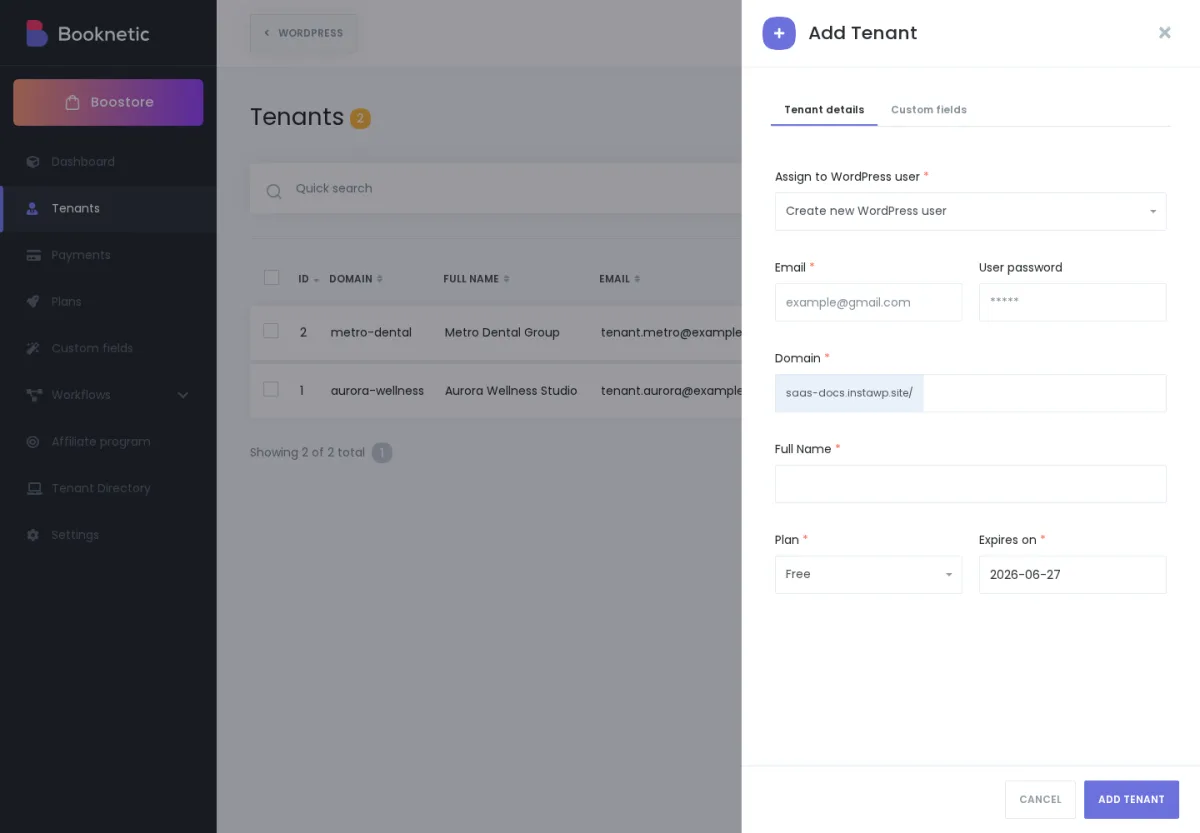The height and width of the screenshot is (833, 1200).
Task: Click the Tenants count badge 2
Action: pos(360,118)
